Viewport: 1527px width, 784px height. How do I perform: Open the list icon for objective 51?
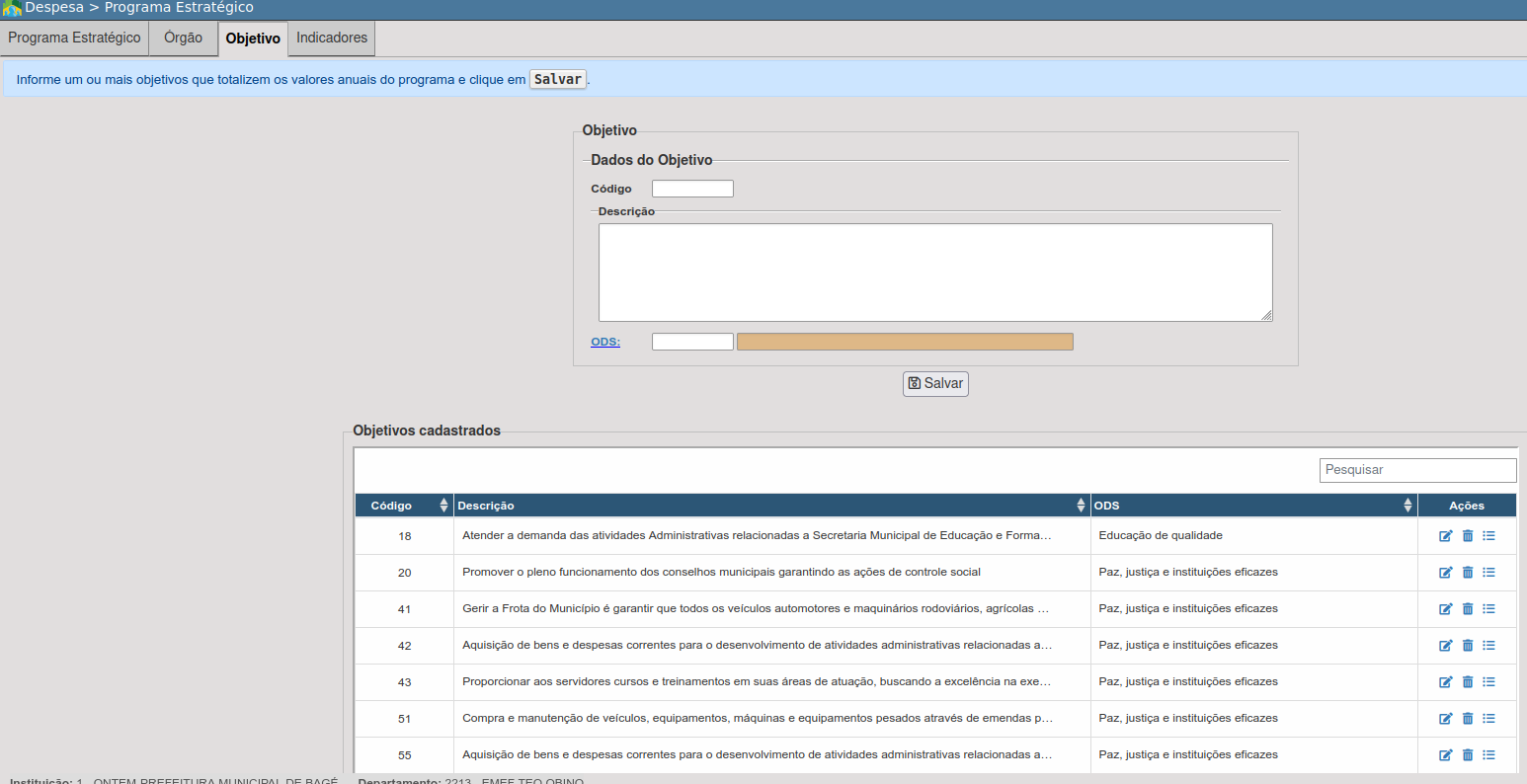(x=1488, y=719)
